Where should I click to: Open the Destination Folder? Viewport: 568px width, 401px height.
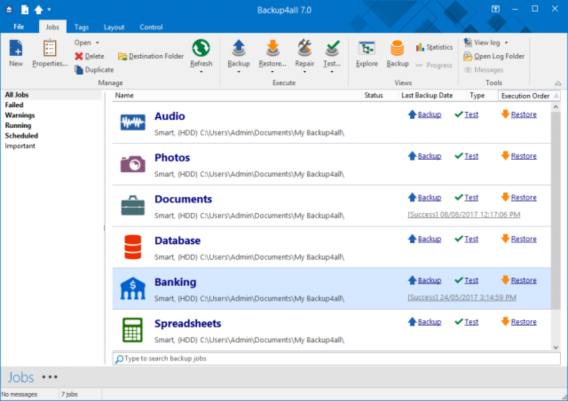[x=151, y=56]
